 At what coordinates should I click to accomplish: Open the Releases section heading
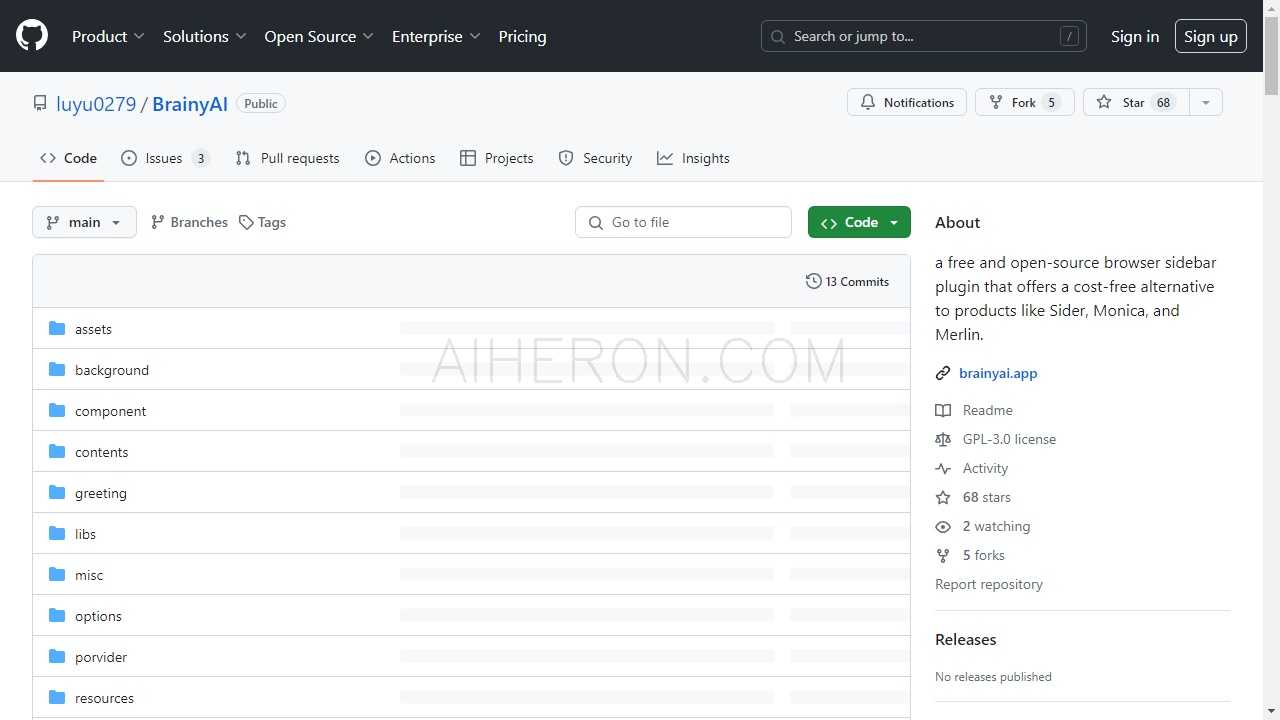(966, 640)
